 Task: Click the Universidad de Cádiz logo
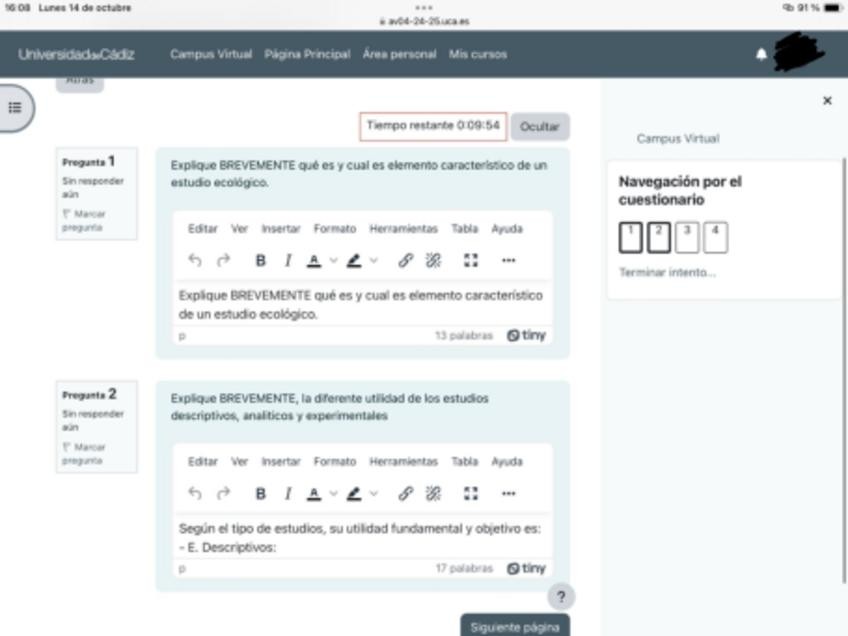click(76, 54)
